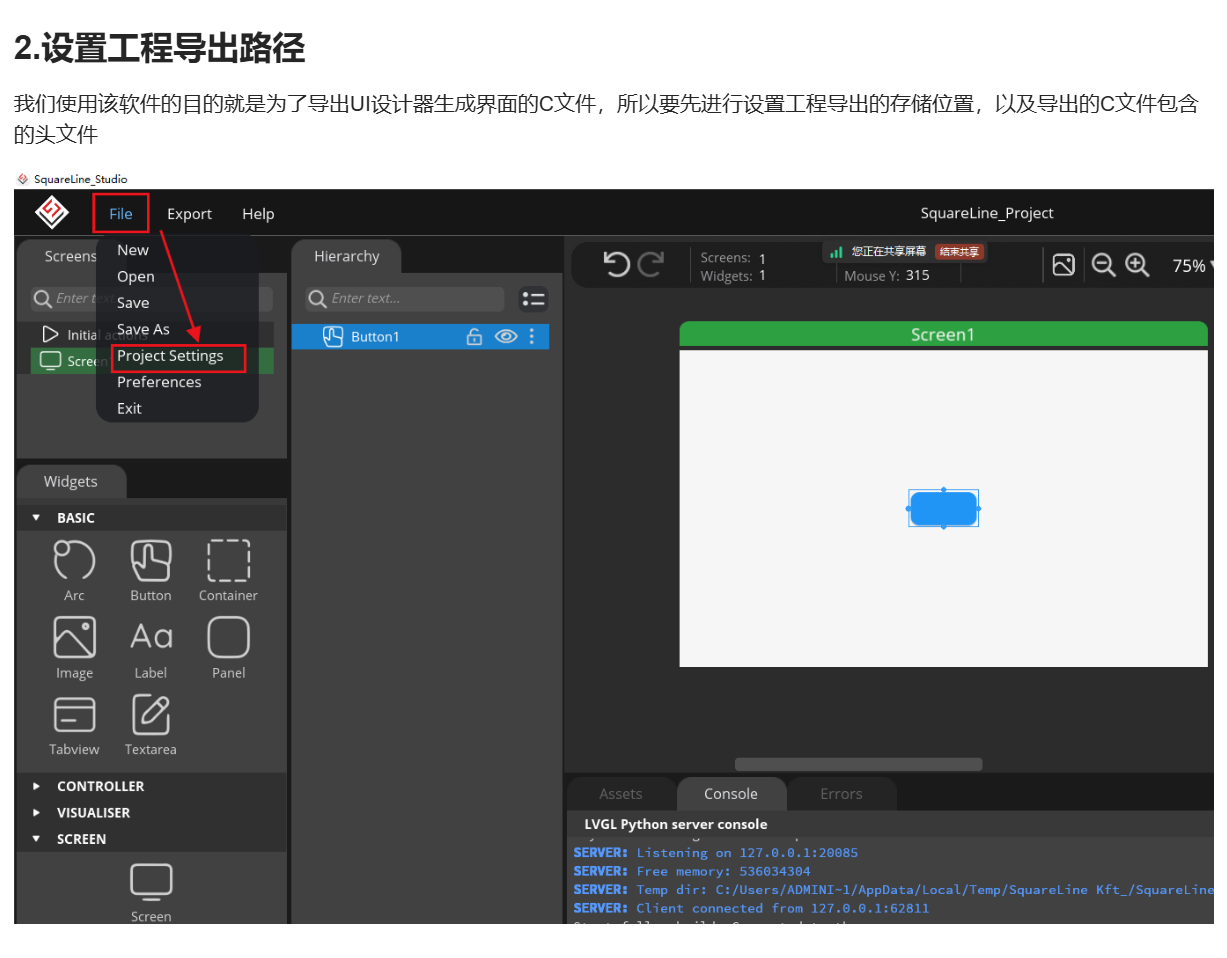Click the Hierarchy search field

pyautogui.click(x=405, y=298)
